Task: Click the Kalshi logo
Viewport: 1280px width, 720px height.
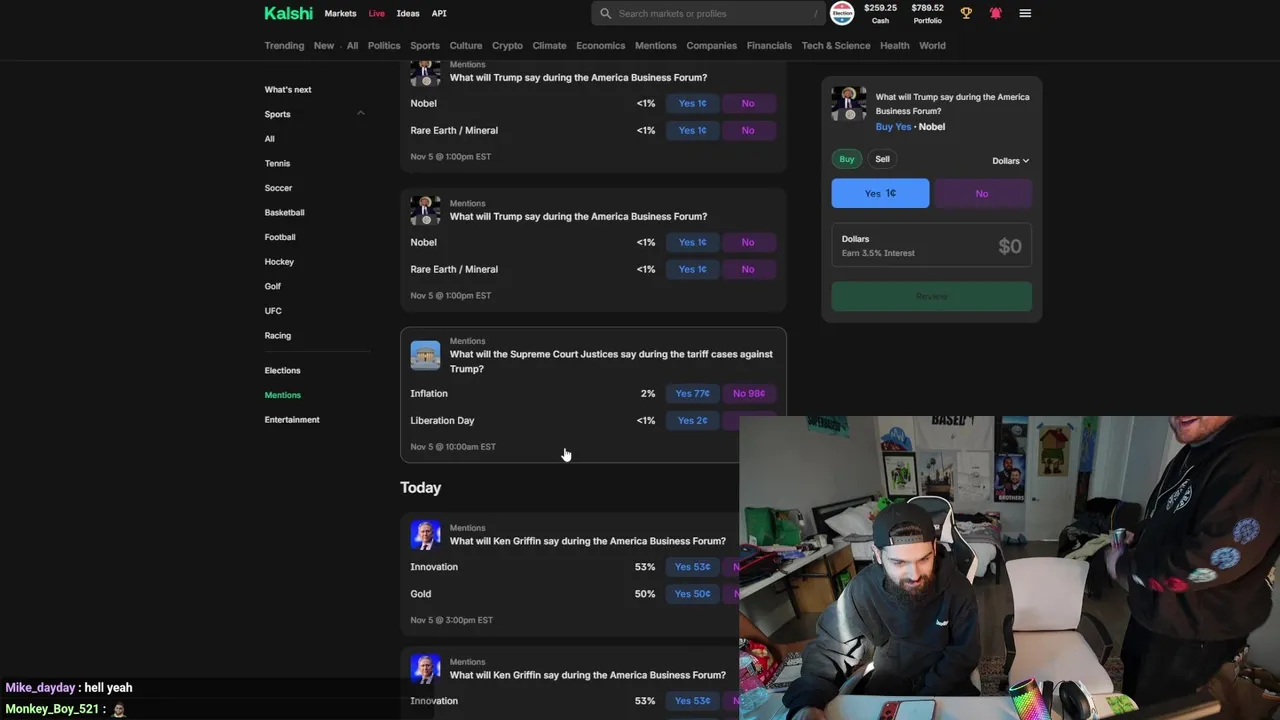Action: click(288, 13)
